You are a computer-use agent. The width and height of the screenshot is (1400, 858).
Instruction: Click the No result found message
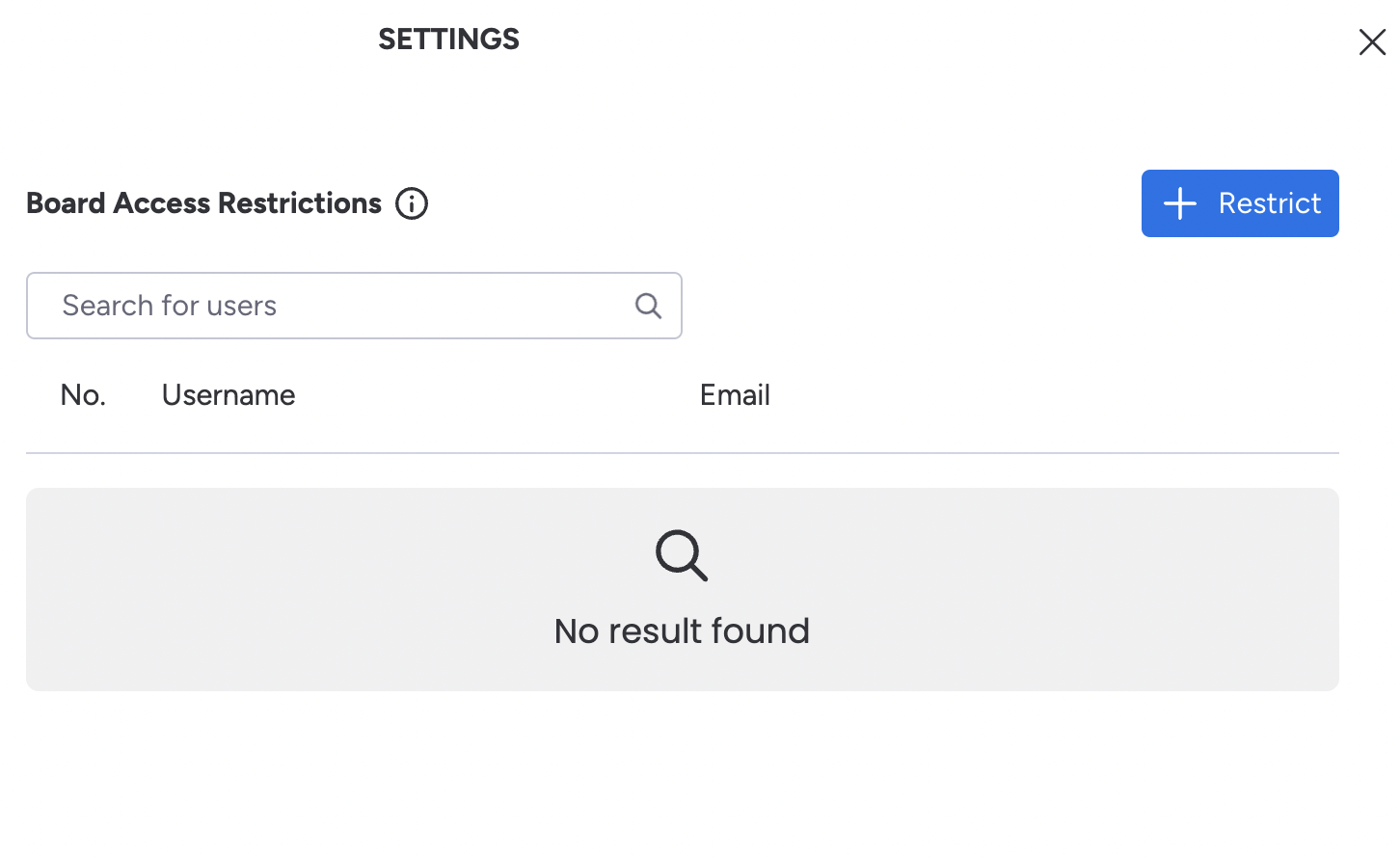pos(682,630)
